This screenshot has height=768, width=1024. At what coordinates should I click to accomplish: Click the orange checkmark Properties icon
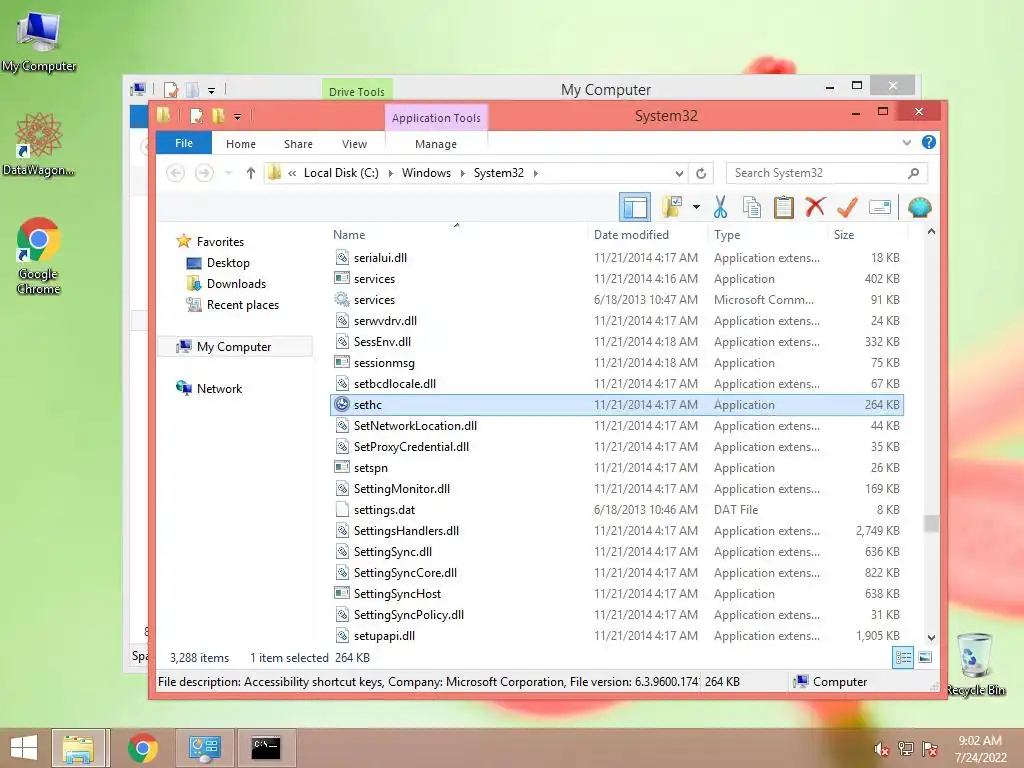click(847, 207)
